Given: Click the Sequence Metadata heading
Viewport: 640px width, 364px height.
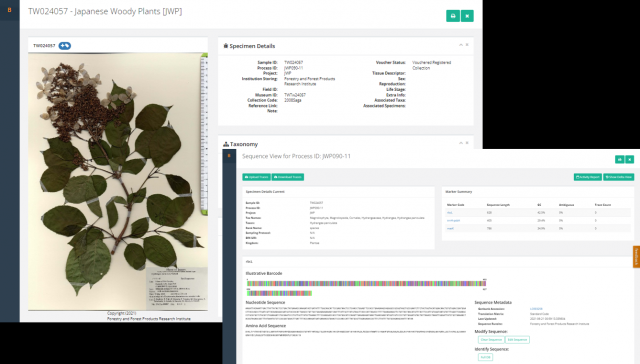Looking at the screenshot, I should [493, 302].
